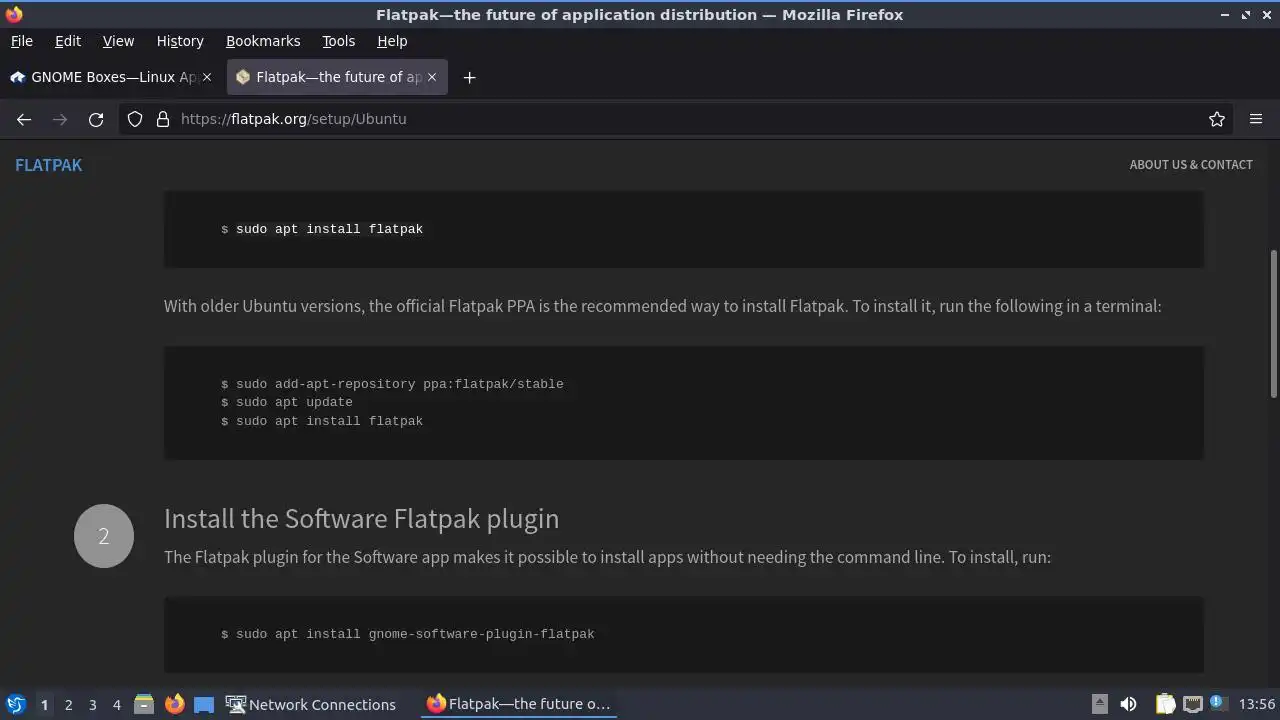The image size is (1280, 720).
Task: Open the Help menu
Action: click(392, 41)
